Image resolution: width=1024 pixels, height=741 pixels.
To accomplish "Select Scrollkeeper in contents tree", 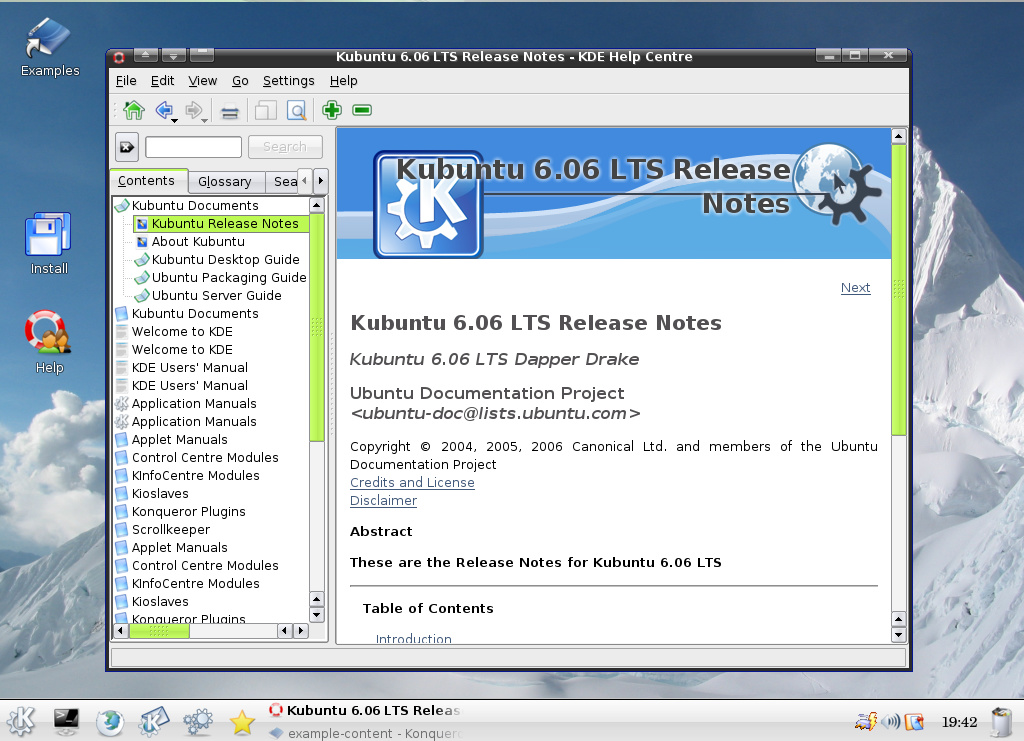I will tap(170, 529).
